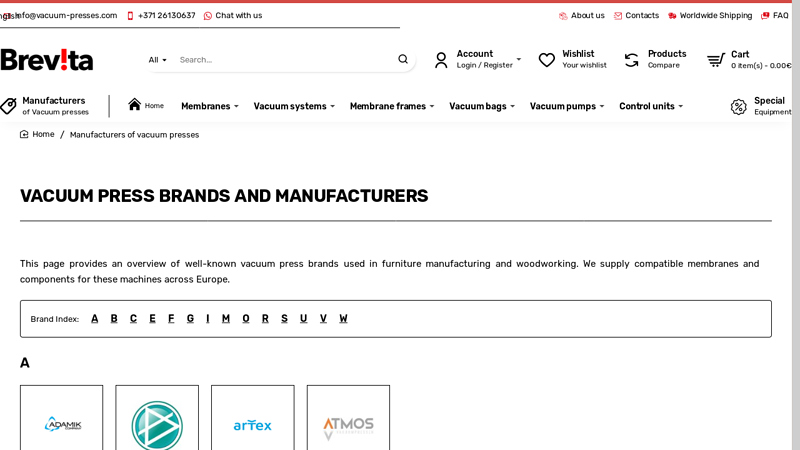Open the Special Equipment menu item
The width and height of the screenshot is (800, 450).
coord(772,106)
